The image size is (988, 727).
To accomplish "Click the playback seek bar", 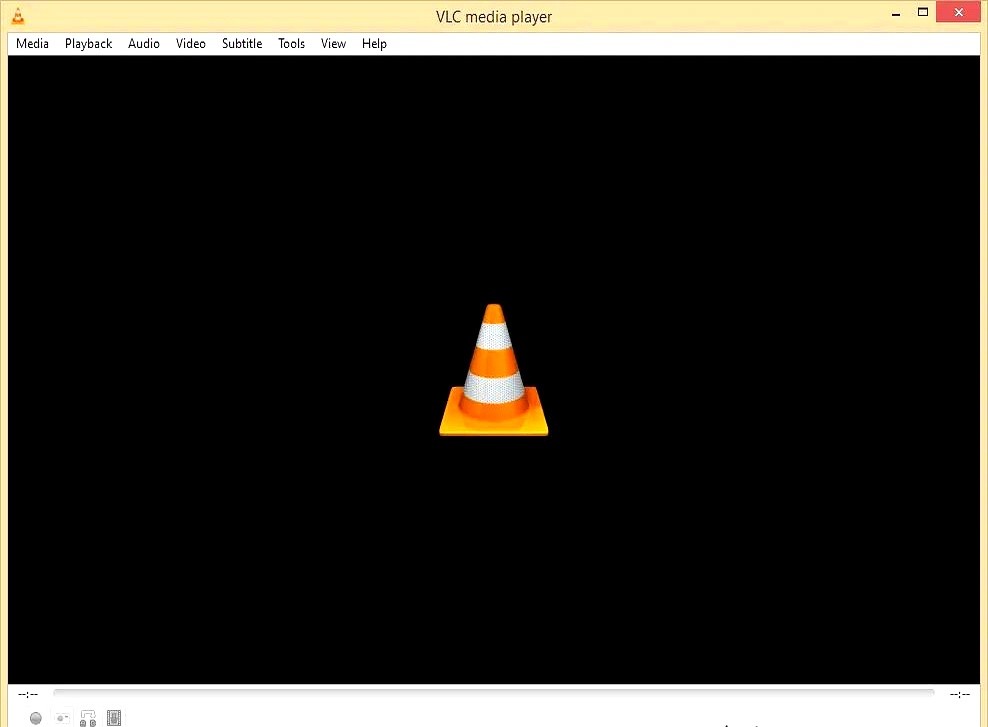I will [x=493, y=692].
